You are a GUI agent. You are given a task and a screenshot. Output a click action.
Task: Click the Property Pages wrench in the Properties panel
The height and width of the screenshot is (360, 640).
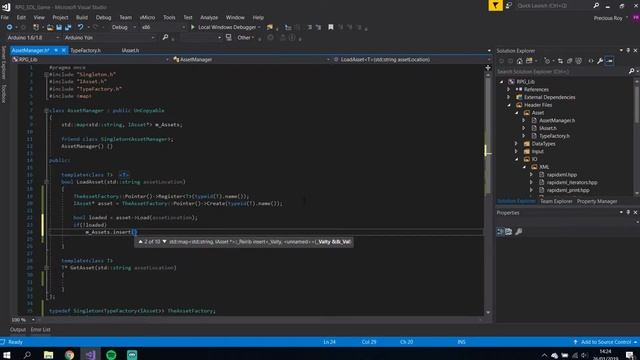click(519, 232)
